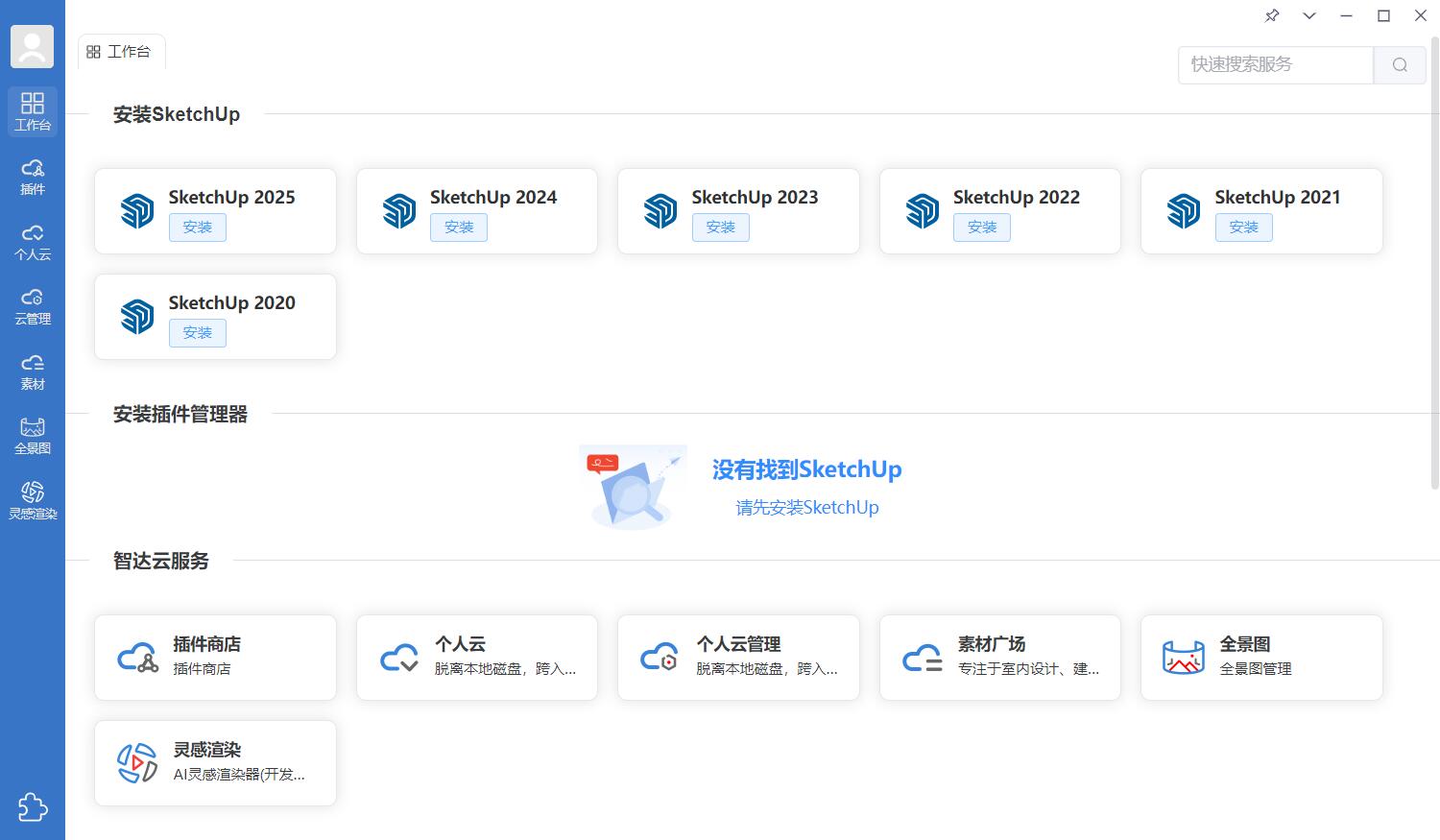Open 灵感渲染 in the sidebar
Screen dimensions: 1440x840
[x=33, y=501]
